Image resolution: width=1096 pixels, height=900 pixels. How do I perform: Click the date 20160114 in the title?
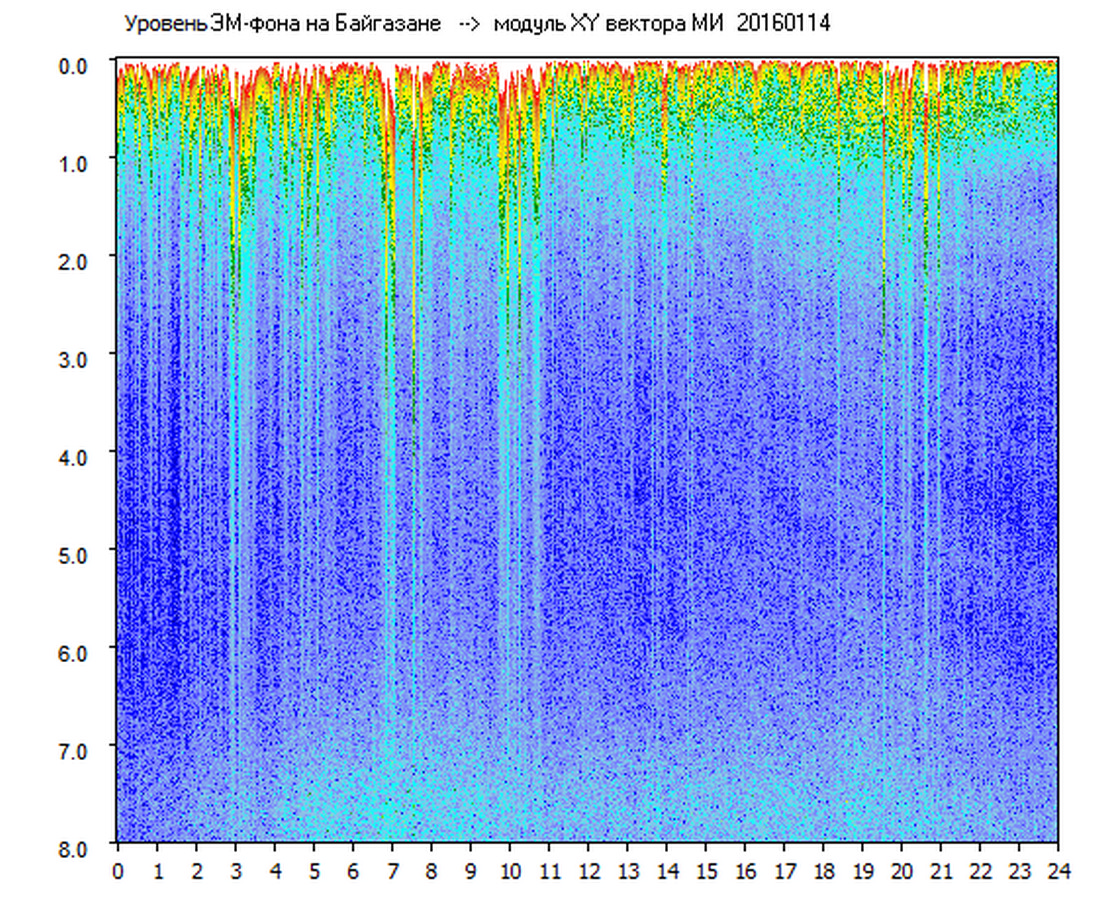783,24
